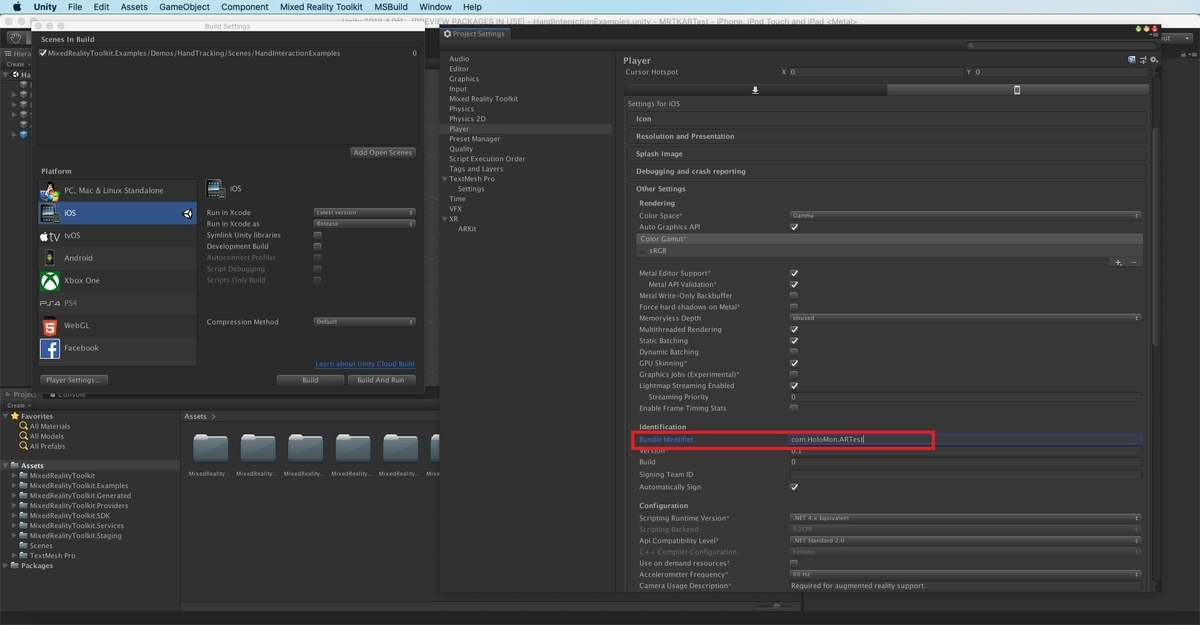Remove Color Gamut entry with minus
The image size is (1200, 625).
(1133, 262)
